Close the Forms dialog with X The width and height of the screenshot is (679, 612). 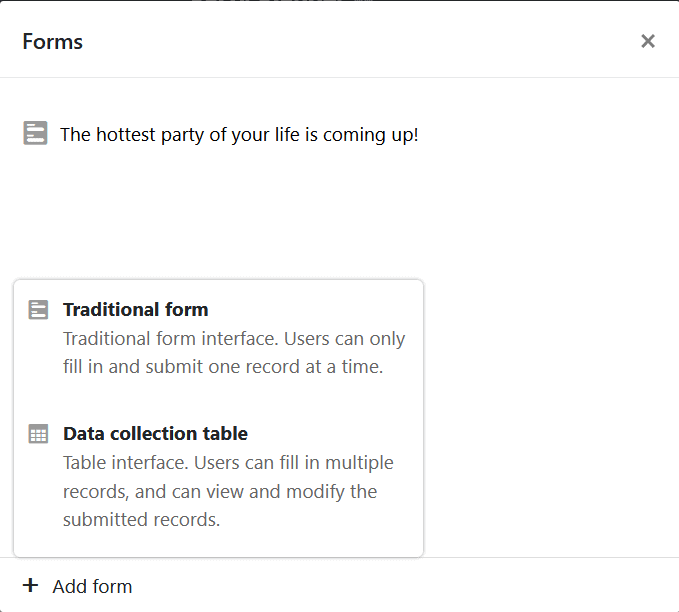coord(648,41)
